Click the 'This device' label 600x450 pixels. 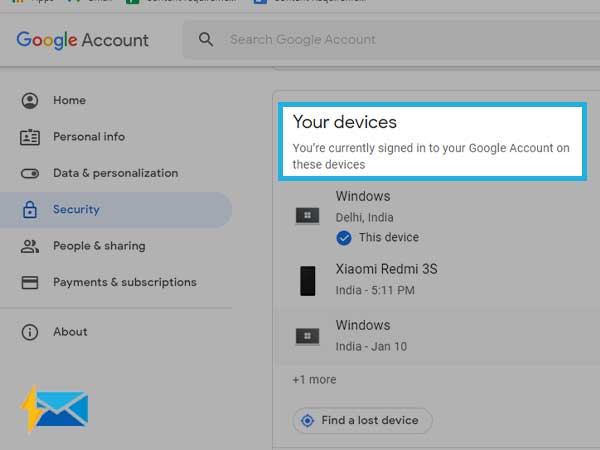pyautogui.click(x=389, y=237)
